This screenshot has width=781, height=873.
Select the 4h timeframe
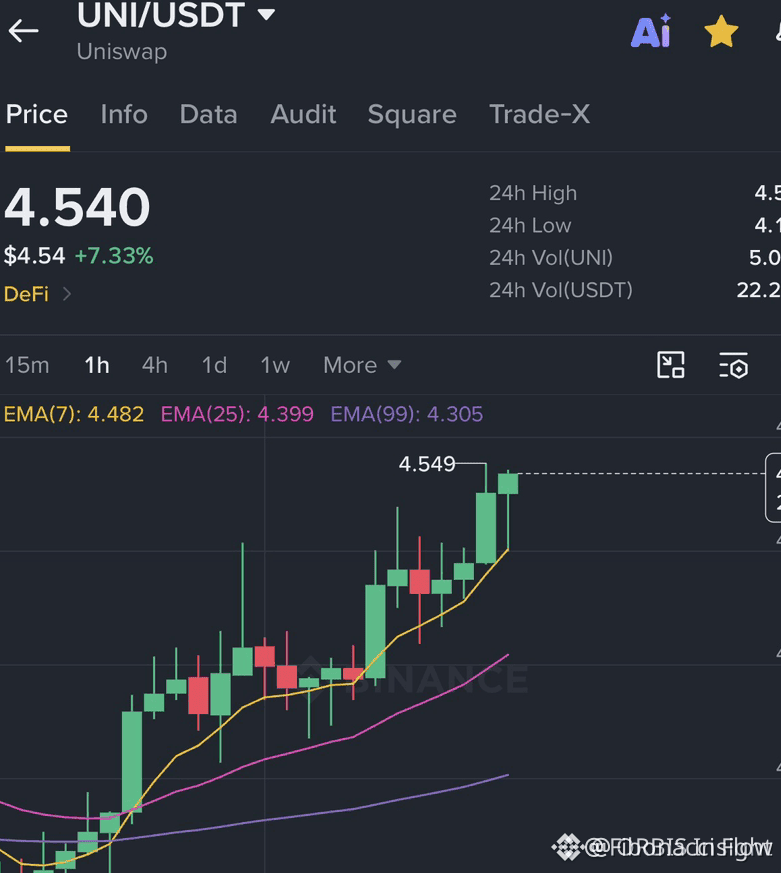point(155,365)
